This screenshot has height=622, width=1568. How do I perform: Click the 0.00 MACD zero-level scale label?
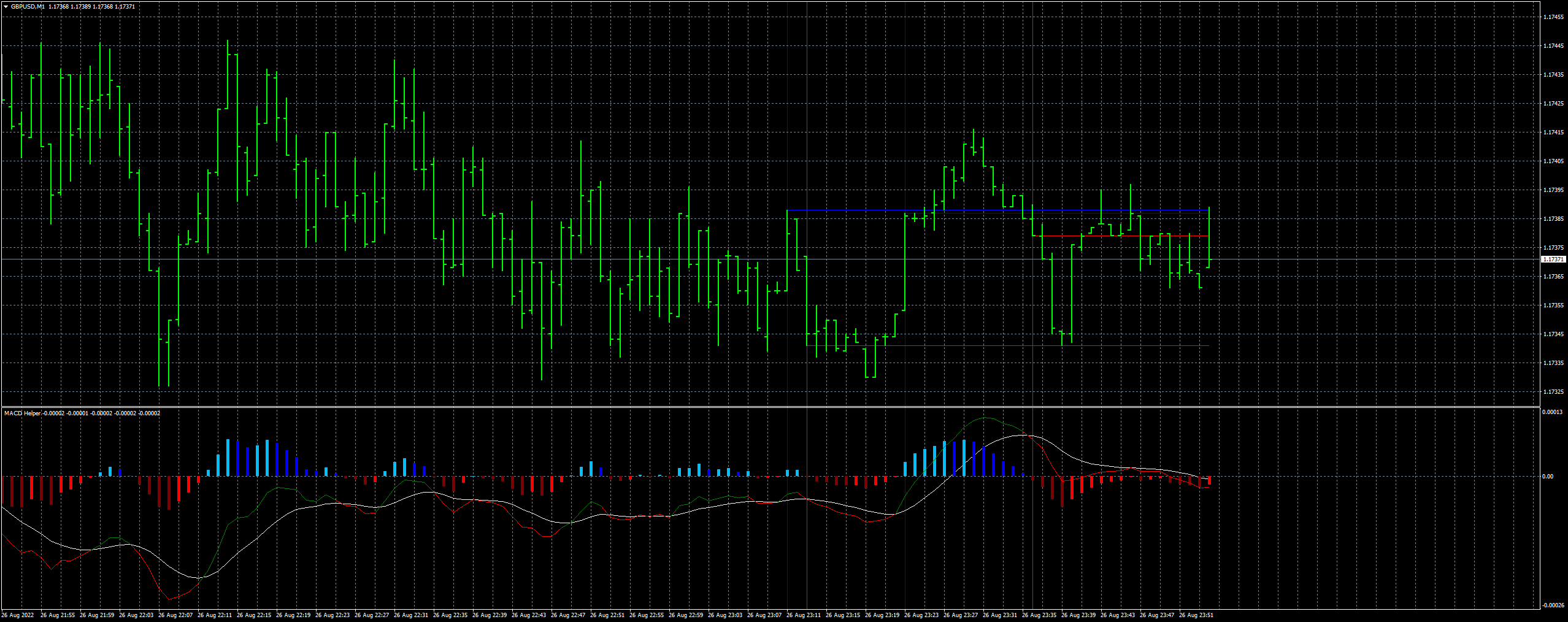(x=1548, y=477)
